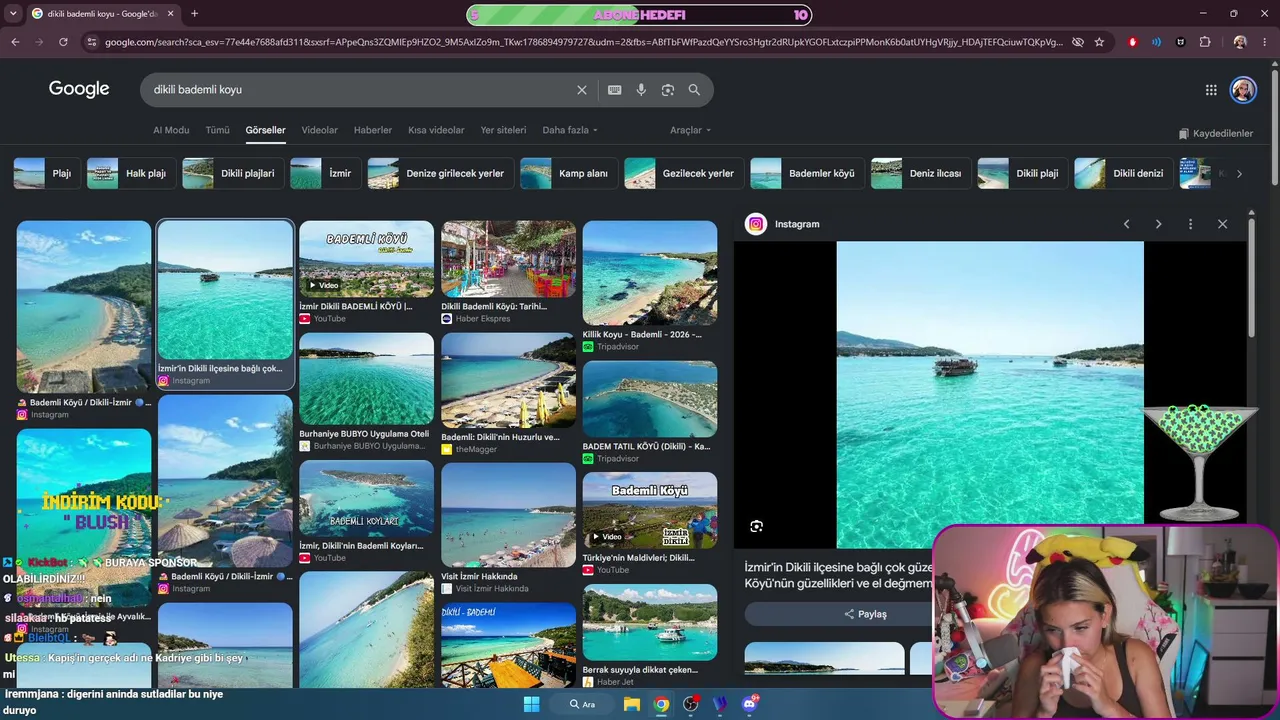
Task: Select the Görseller tab
Action: pos(265,130)
